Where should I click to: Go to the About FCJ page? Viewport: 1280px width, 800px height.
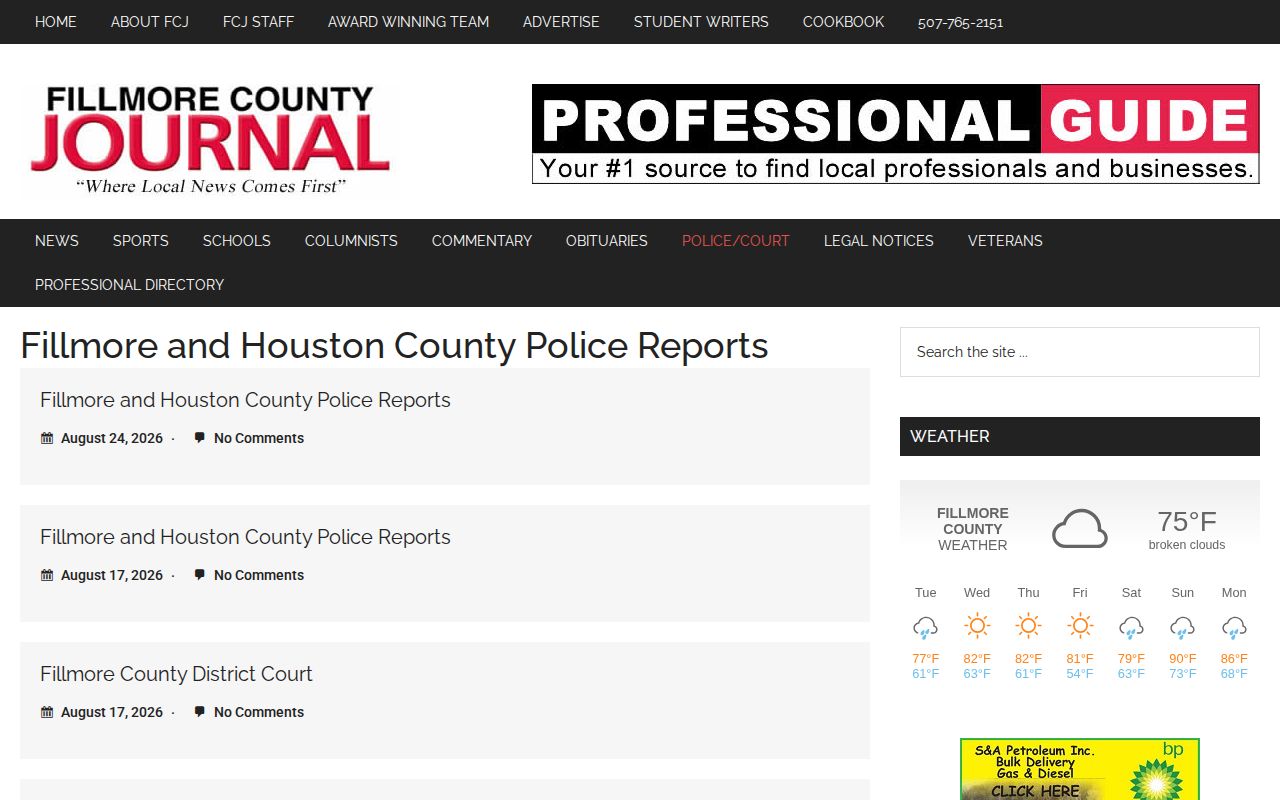(150, 22)
